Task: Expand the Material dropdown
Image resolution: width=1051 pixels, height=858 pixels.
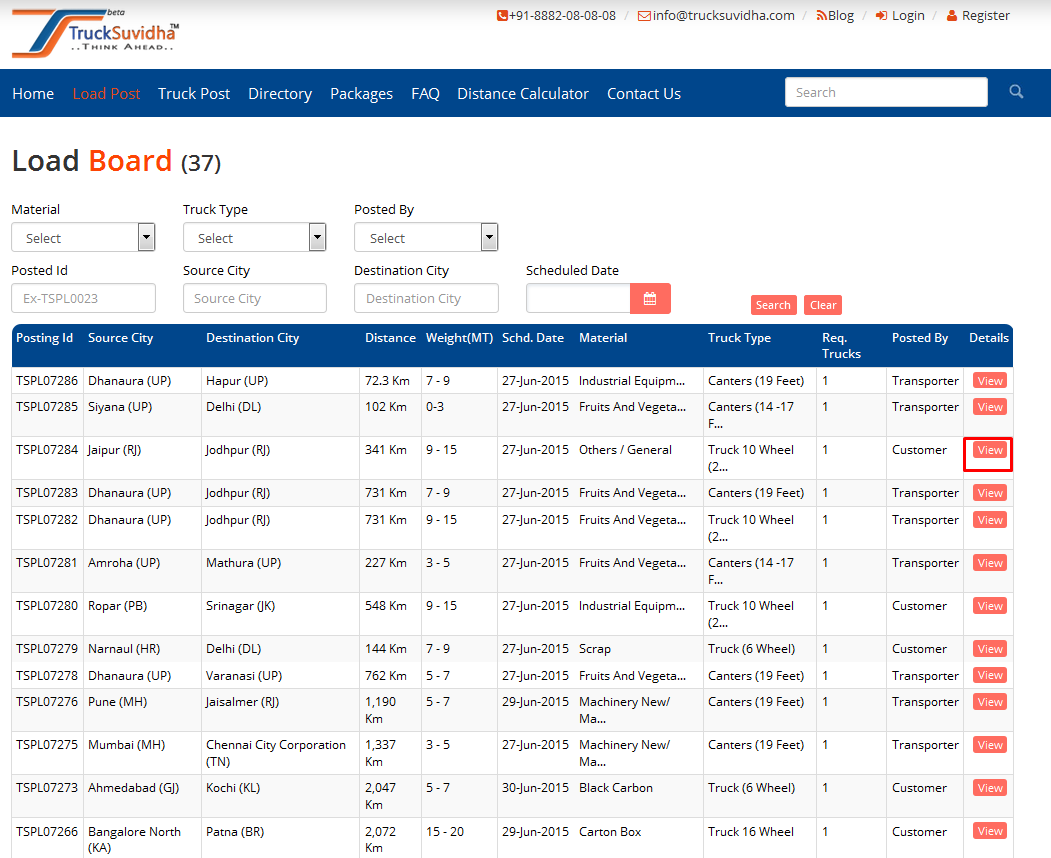Action: (x=83, y=238)
